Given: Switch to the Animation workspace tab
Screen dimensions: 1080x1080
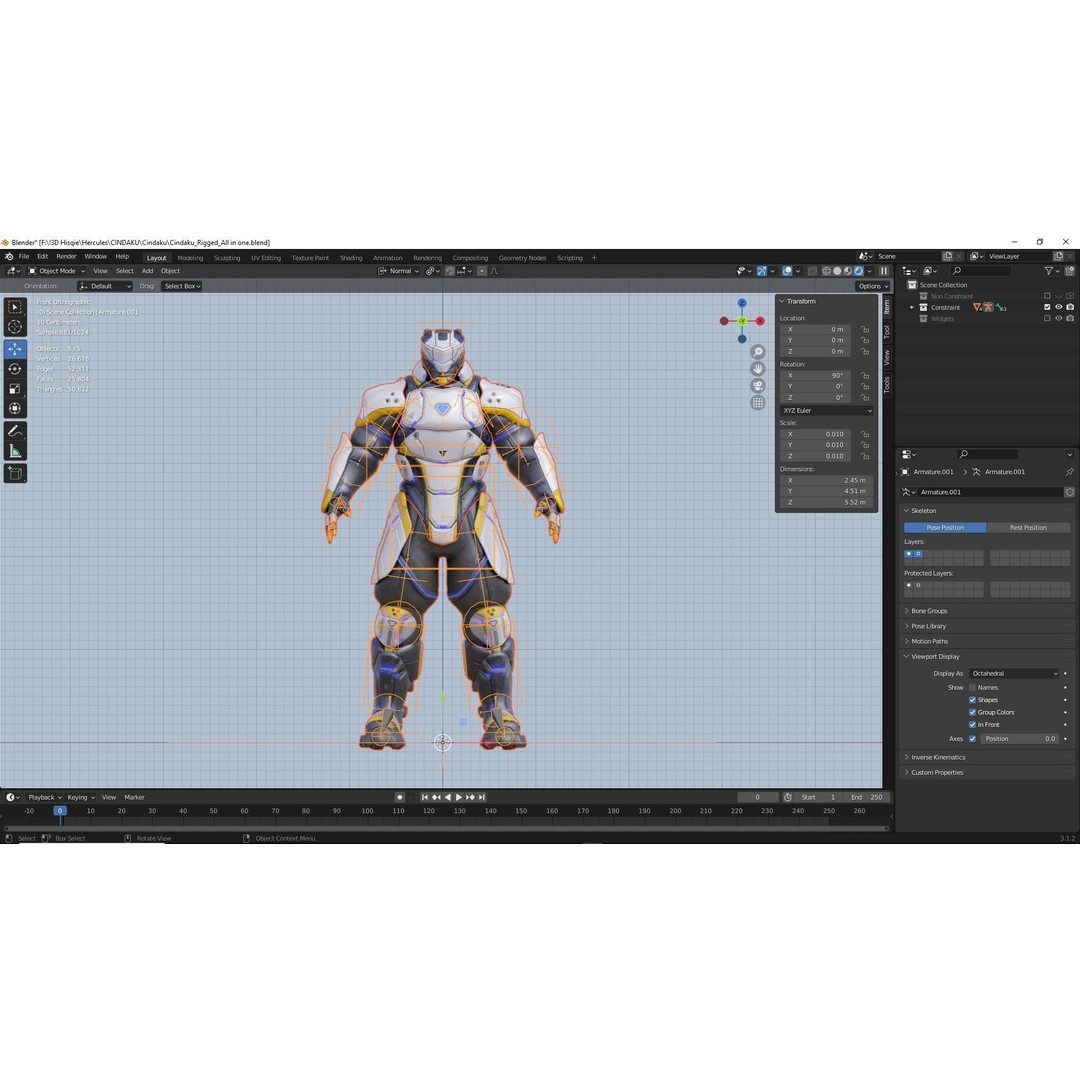Looking at the screenshot, I should 388,258.
